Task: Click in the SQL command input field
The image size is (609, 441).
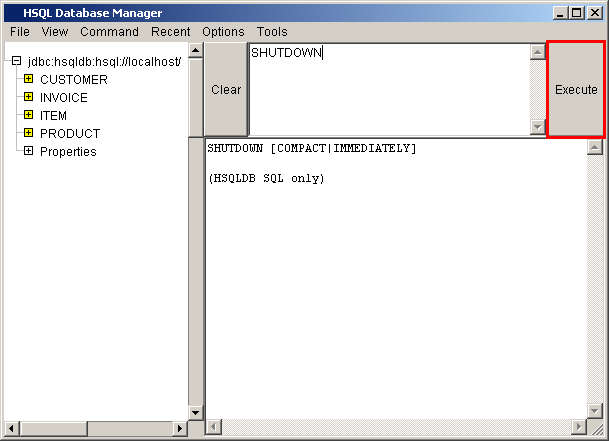Action: click(388, 88)
